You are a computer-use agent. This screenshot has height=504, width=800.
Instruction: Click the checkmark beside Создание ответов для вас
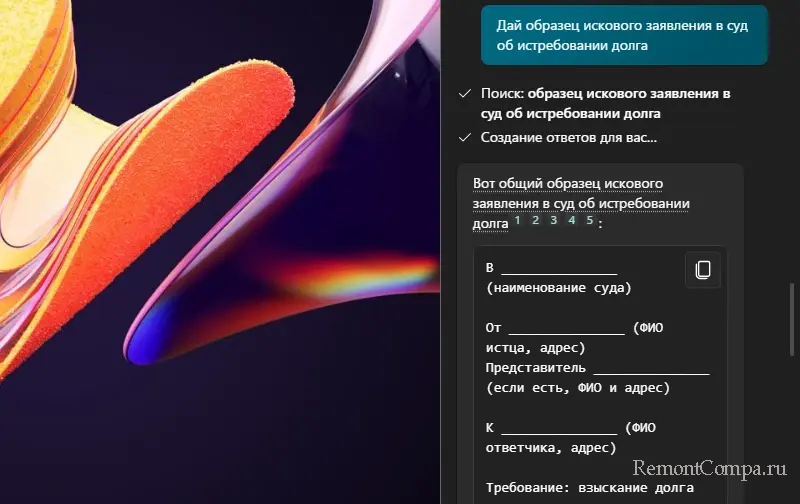pyautogui.click(x=464, y=138)
